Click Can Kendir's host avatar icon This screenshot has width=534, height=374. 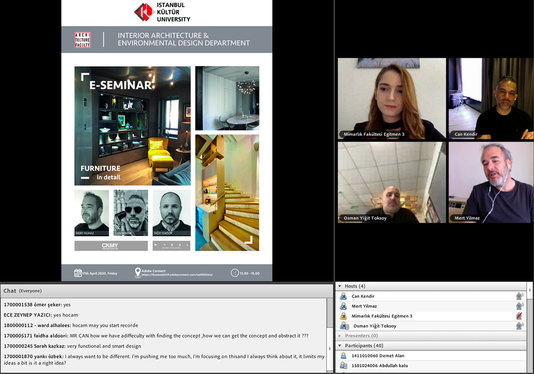click(x=343, y=296)
